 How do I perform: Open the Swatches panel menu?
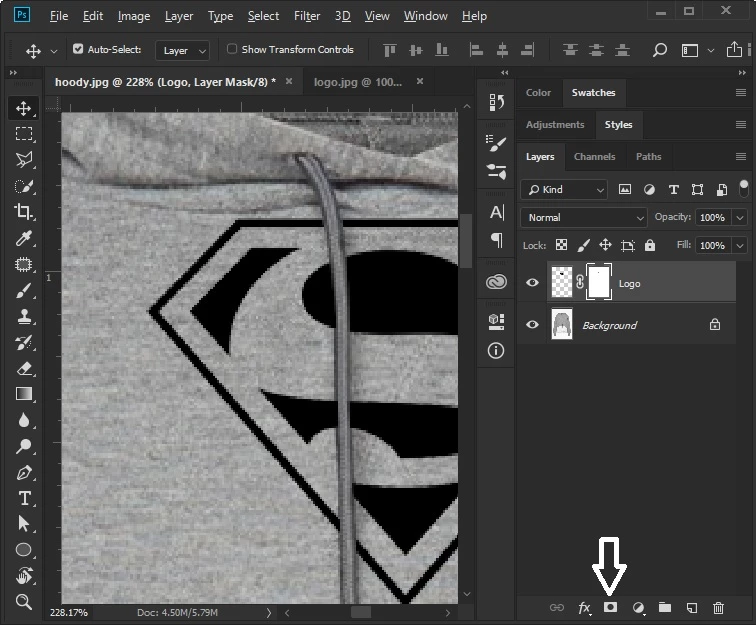click(741, 93)
